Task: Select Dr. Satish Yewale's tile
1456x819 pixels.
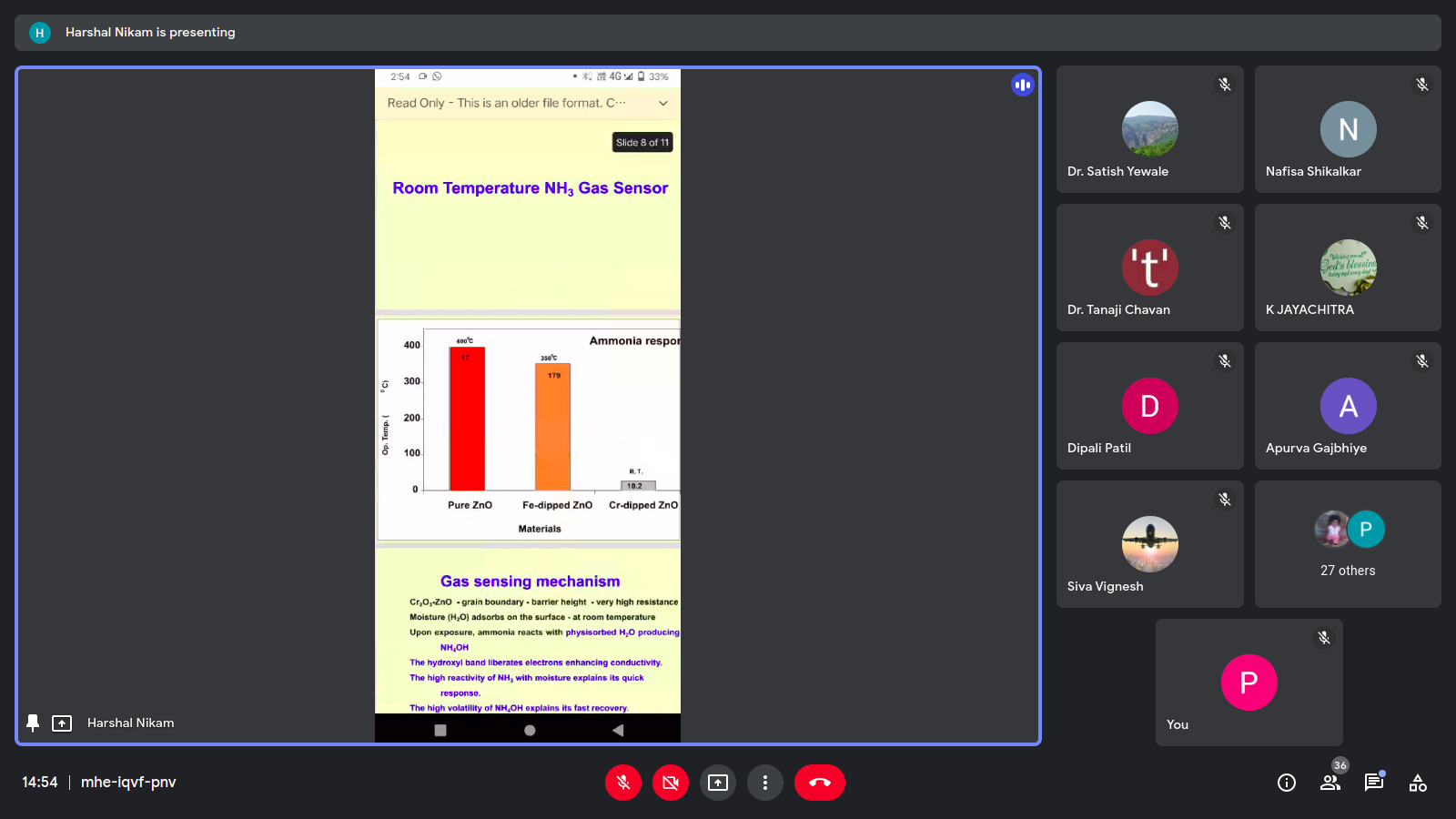Action: pos(1150,129)
